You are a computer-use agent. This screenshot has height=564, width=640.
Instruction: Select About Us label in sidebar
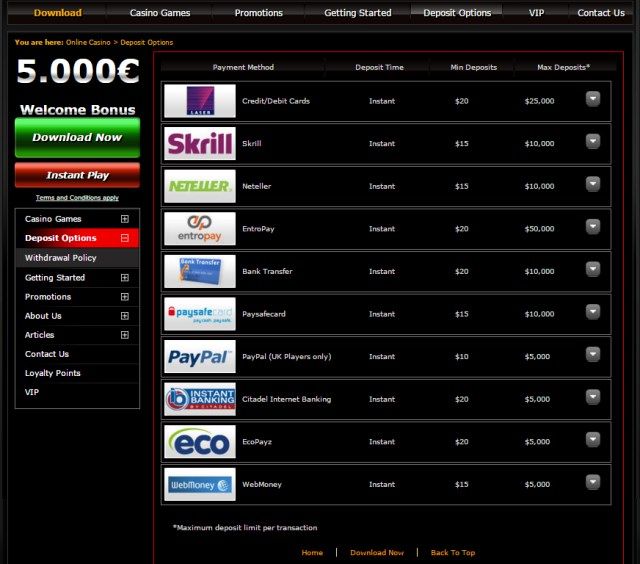pyautogui.click(x=43, y=316)
